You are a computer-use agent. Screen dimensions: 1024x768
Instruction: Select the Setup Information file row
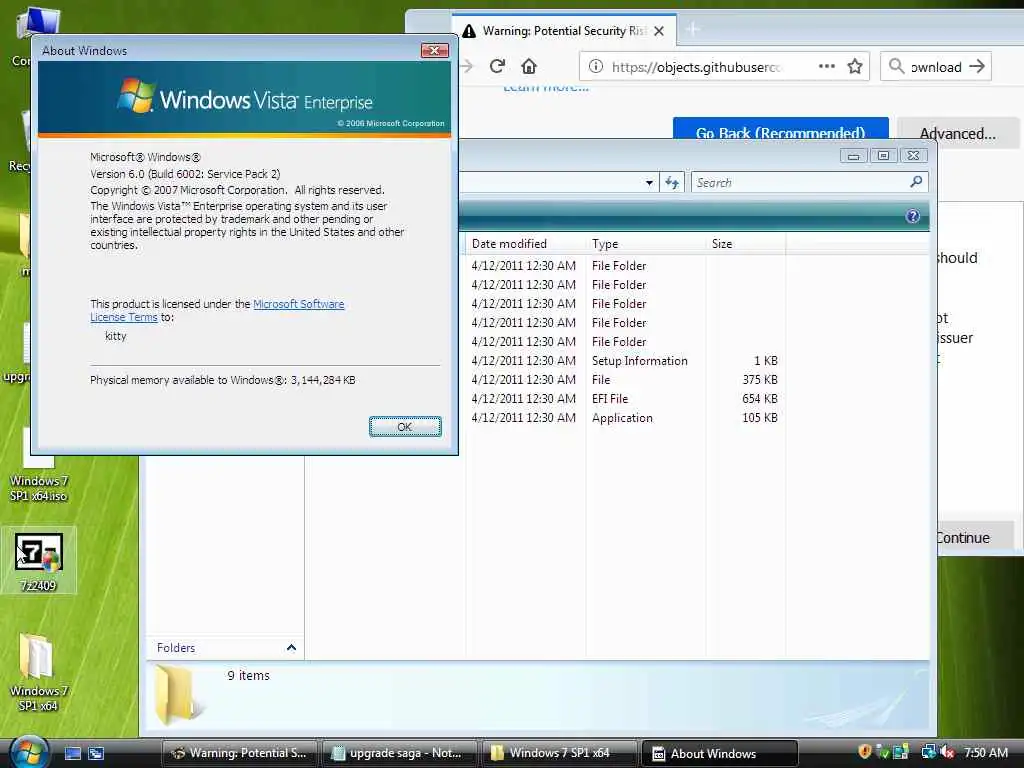pyautogui.click(x=624, y=360)
